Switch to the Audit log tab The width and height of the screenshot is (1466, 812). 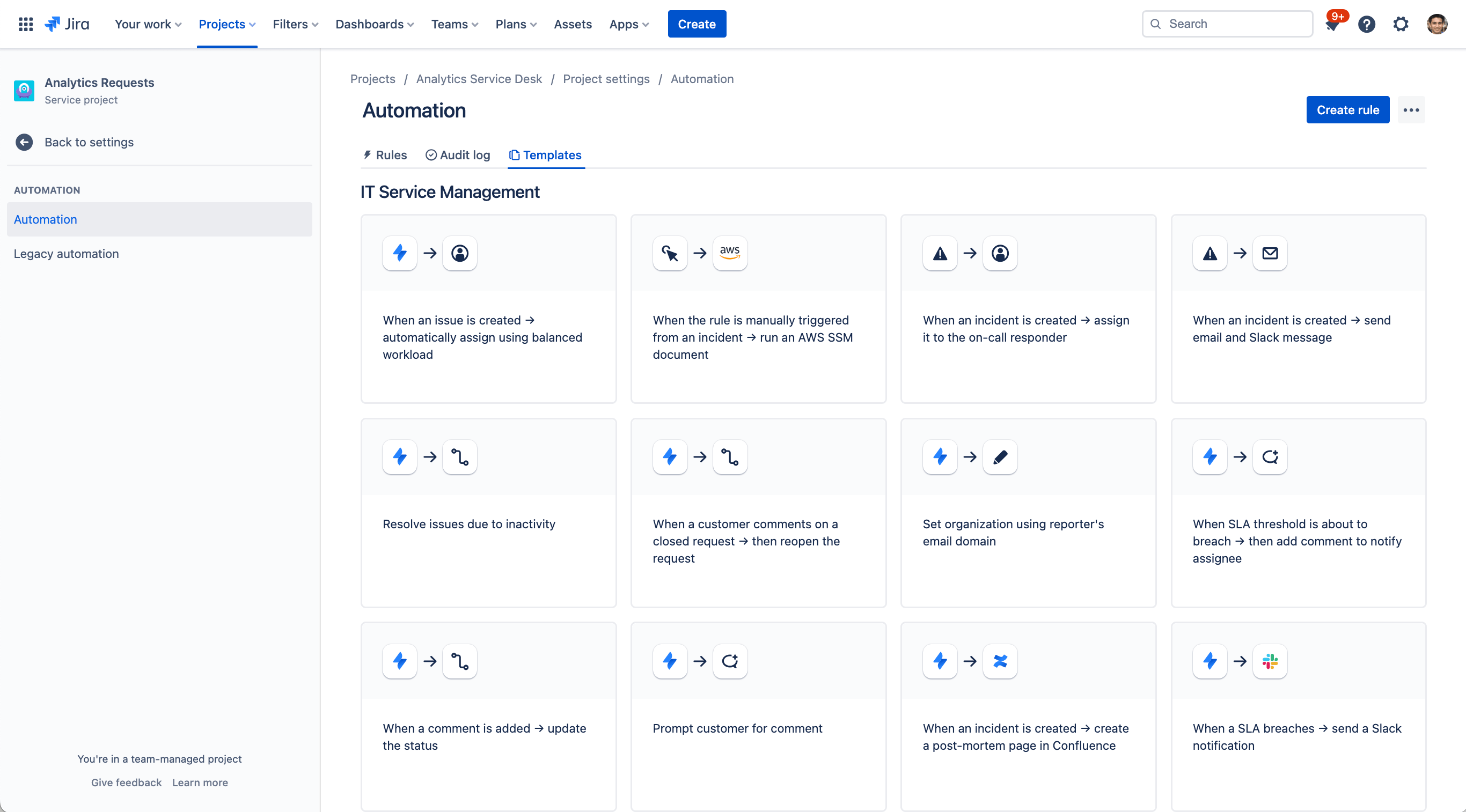click(457, 155)
